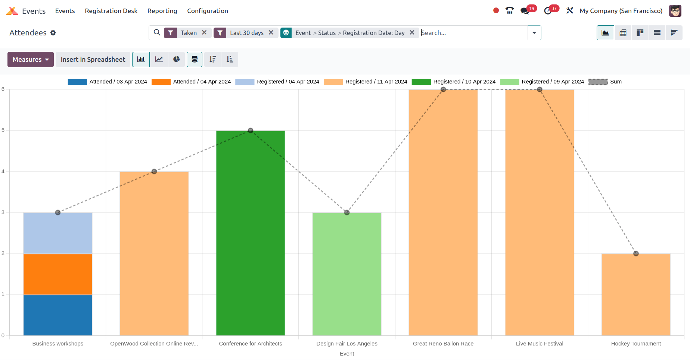Click the Events app name
690x360 pixels.
(33, 11)
